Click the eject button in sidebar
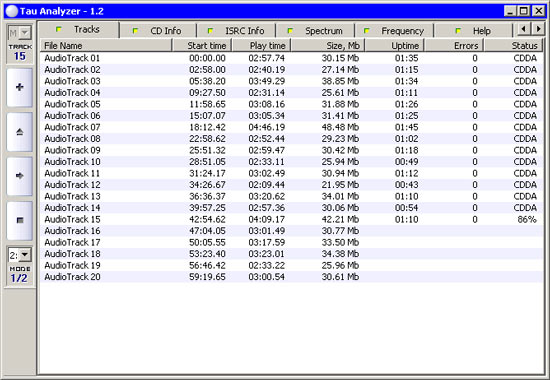The width and height of the screenshot is (550, 380). click(x=20, y=132)
